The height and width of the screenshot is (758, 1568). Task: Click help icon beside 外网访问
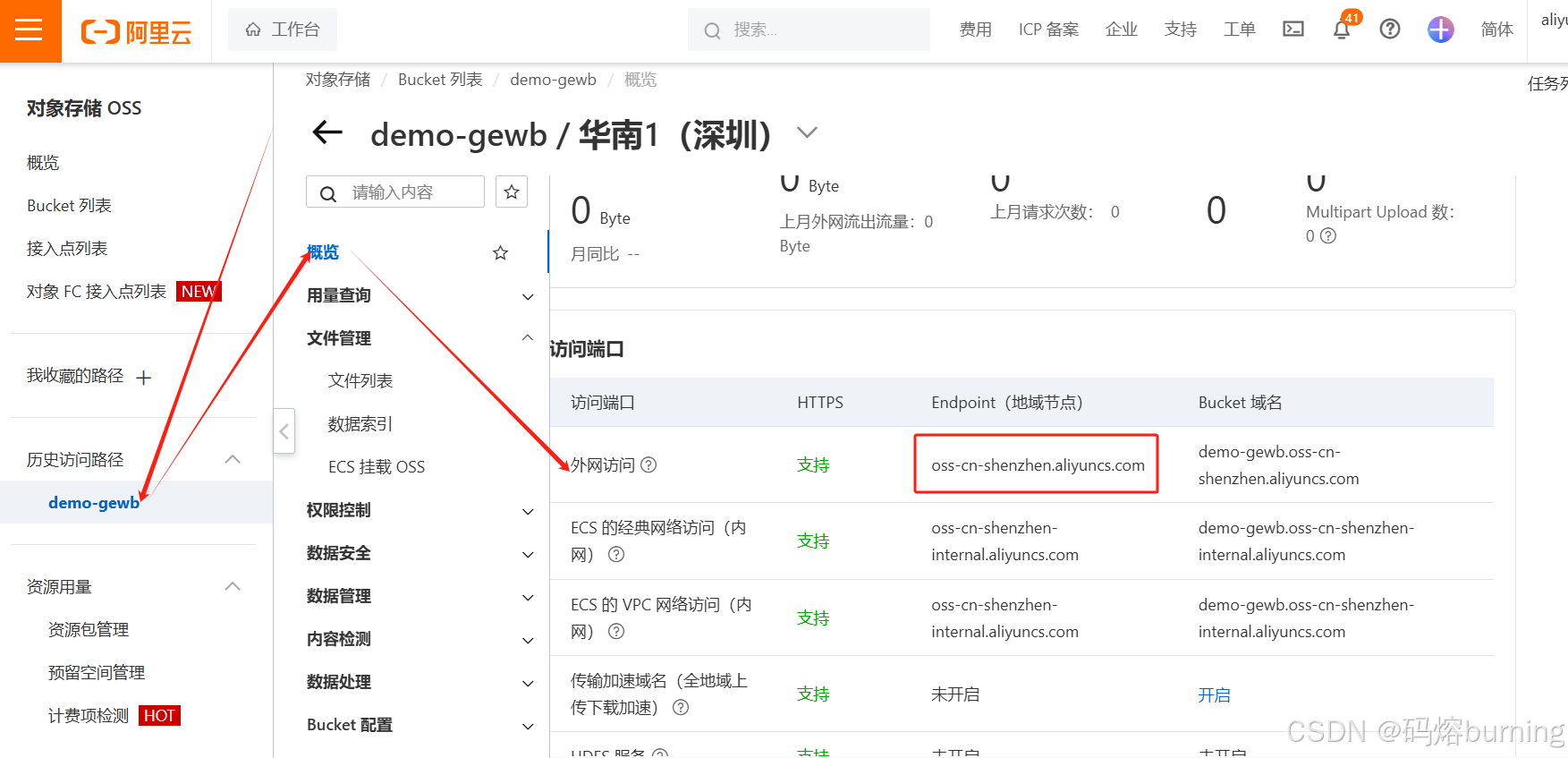[649, 465]
